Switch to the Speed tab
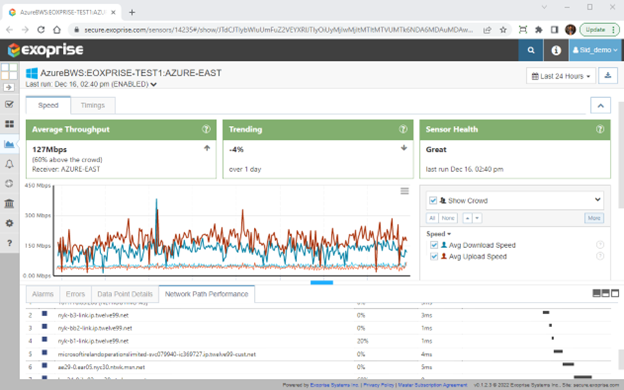This screenshot has height=390, width=624. (48, 105)
